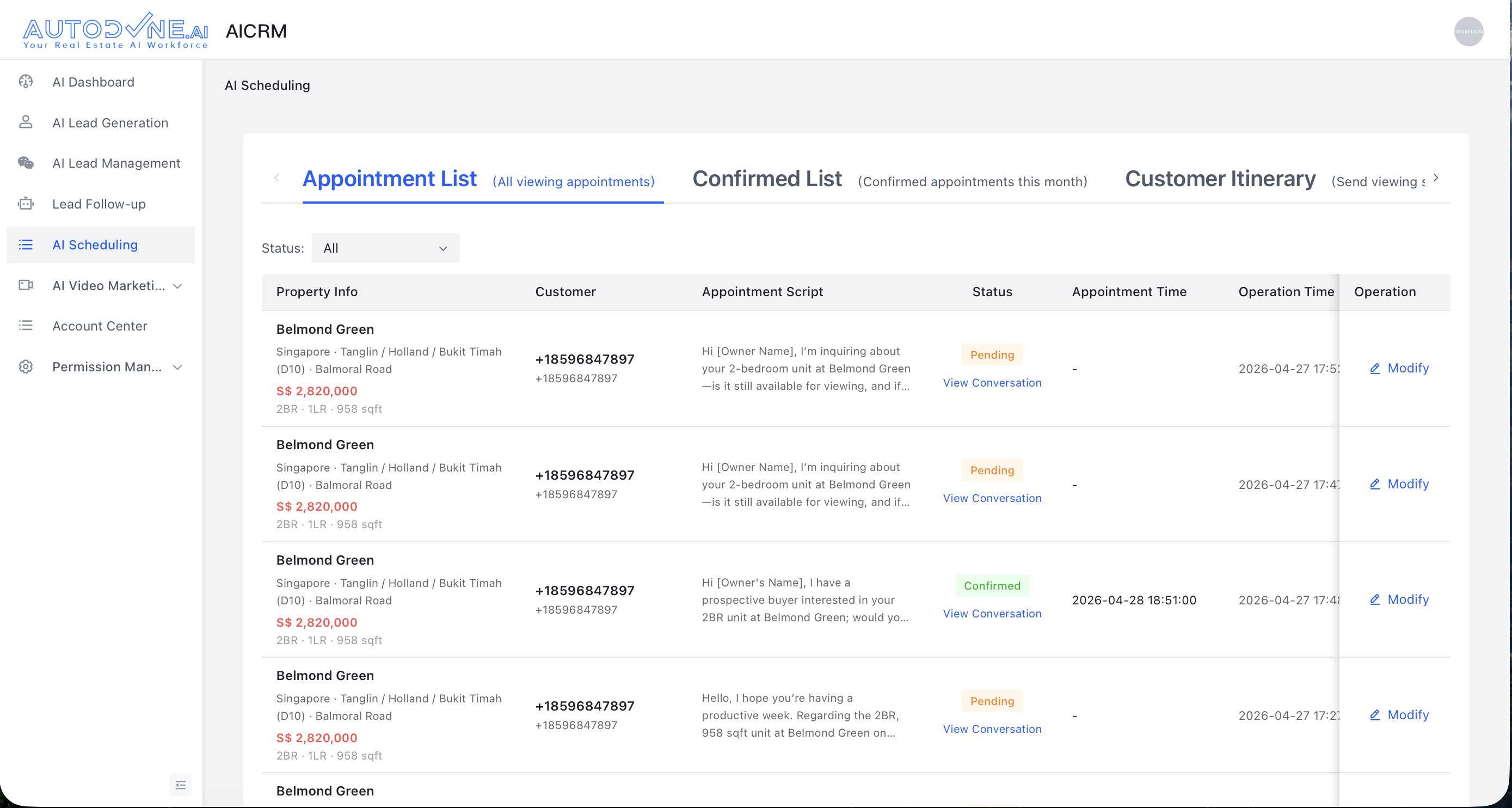
Task: Click the Status column header
Action: click(992, 291)
